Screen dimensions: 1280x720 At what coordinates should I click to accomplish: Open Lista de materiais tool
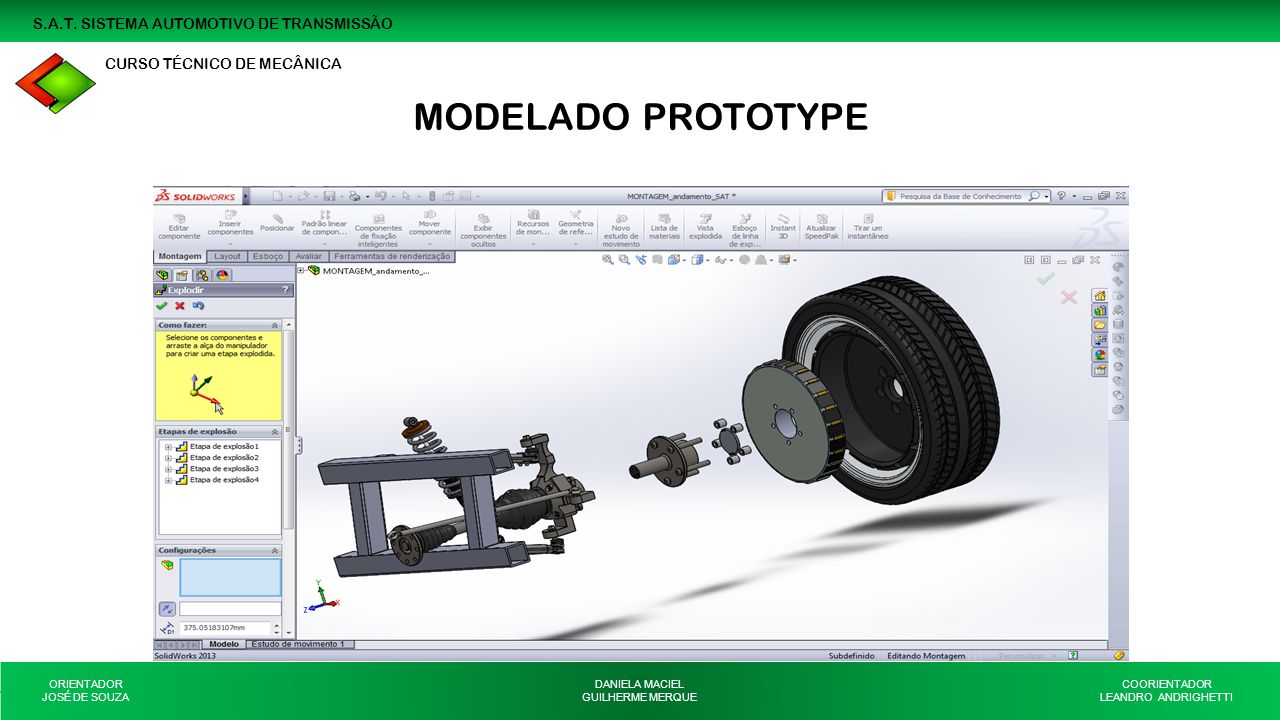tap(664, 227)
